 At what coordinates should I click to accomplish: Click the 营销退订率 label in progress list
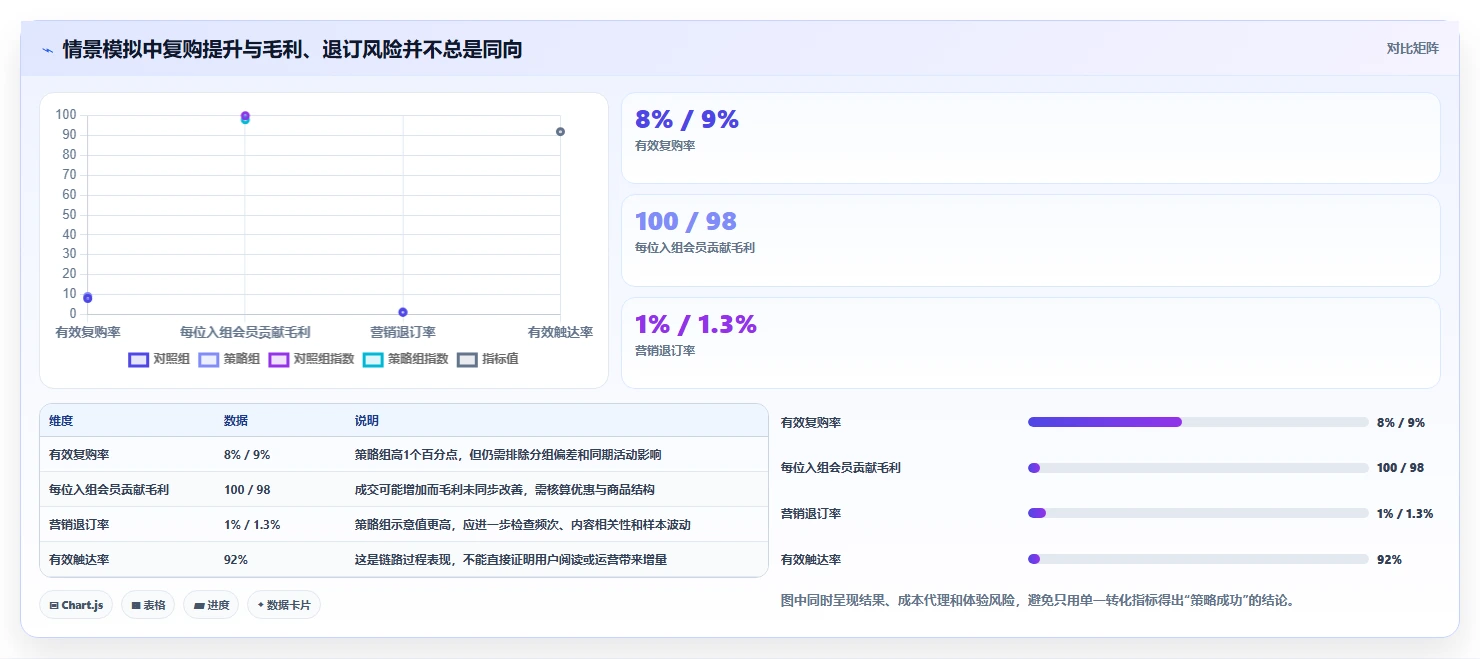click(x=811, y=514)
